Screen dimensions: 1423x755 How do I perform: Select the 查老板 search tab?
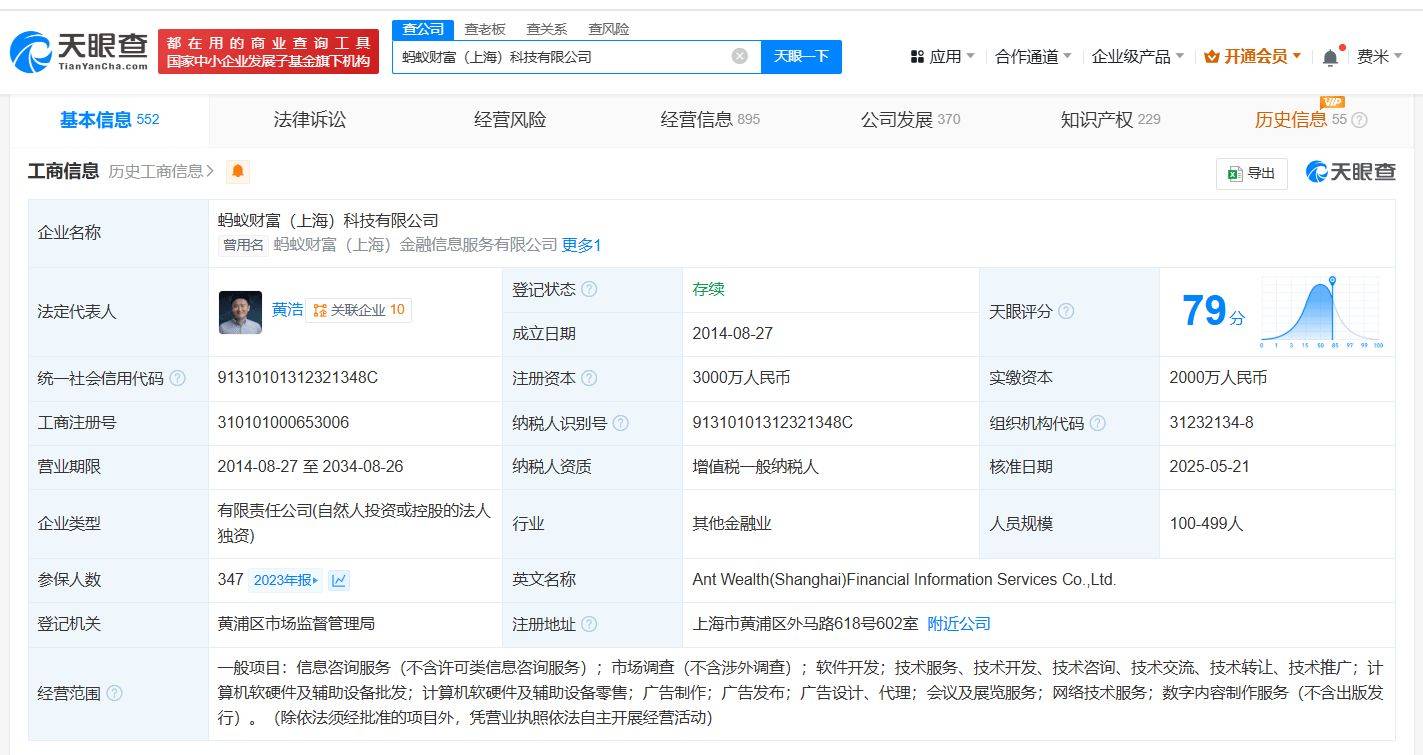point(485,29)
